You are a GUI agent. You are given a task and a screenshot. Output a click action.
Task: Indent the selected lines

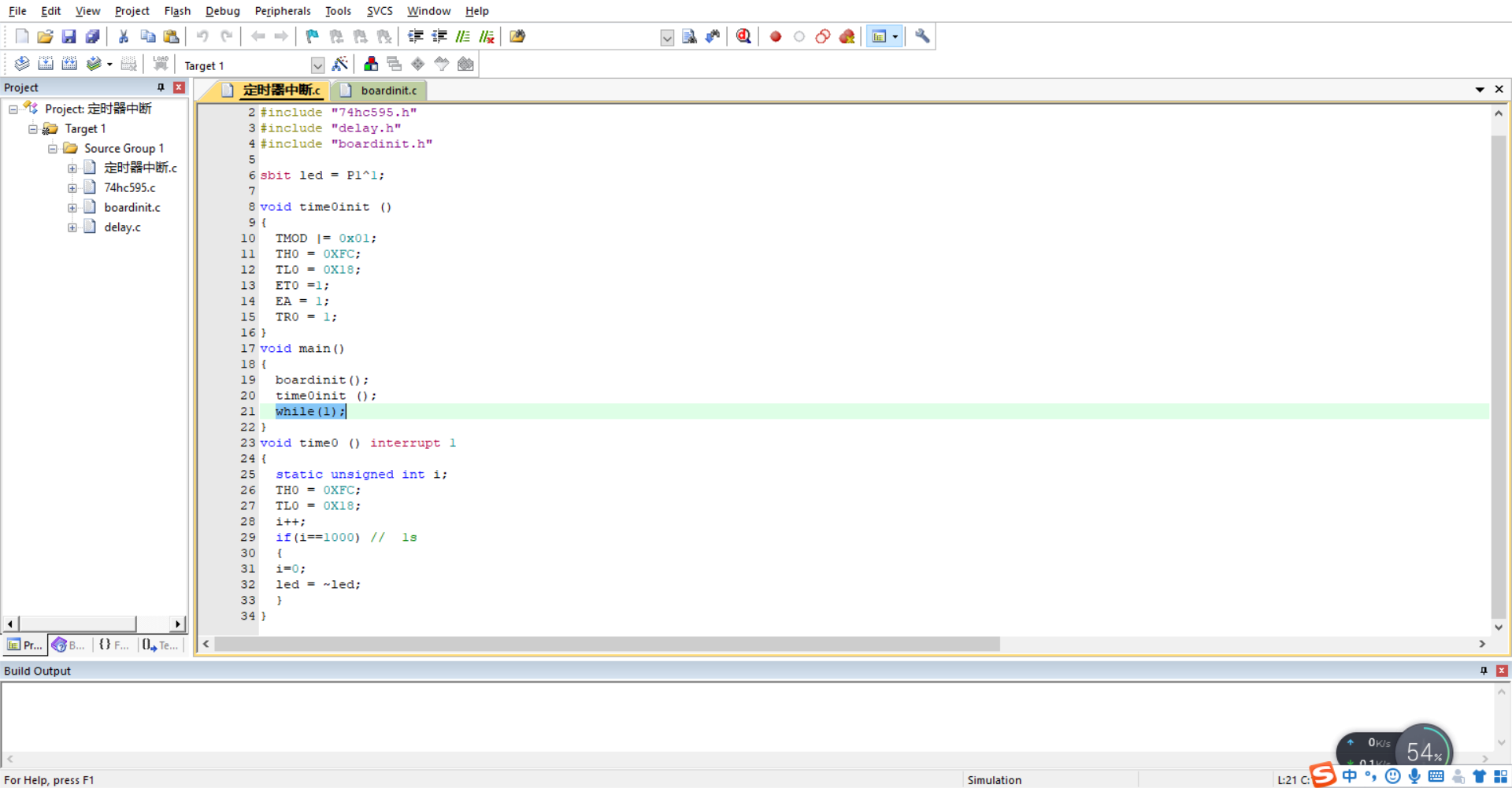click(x=416, y=36)
